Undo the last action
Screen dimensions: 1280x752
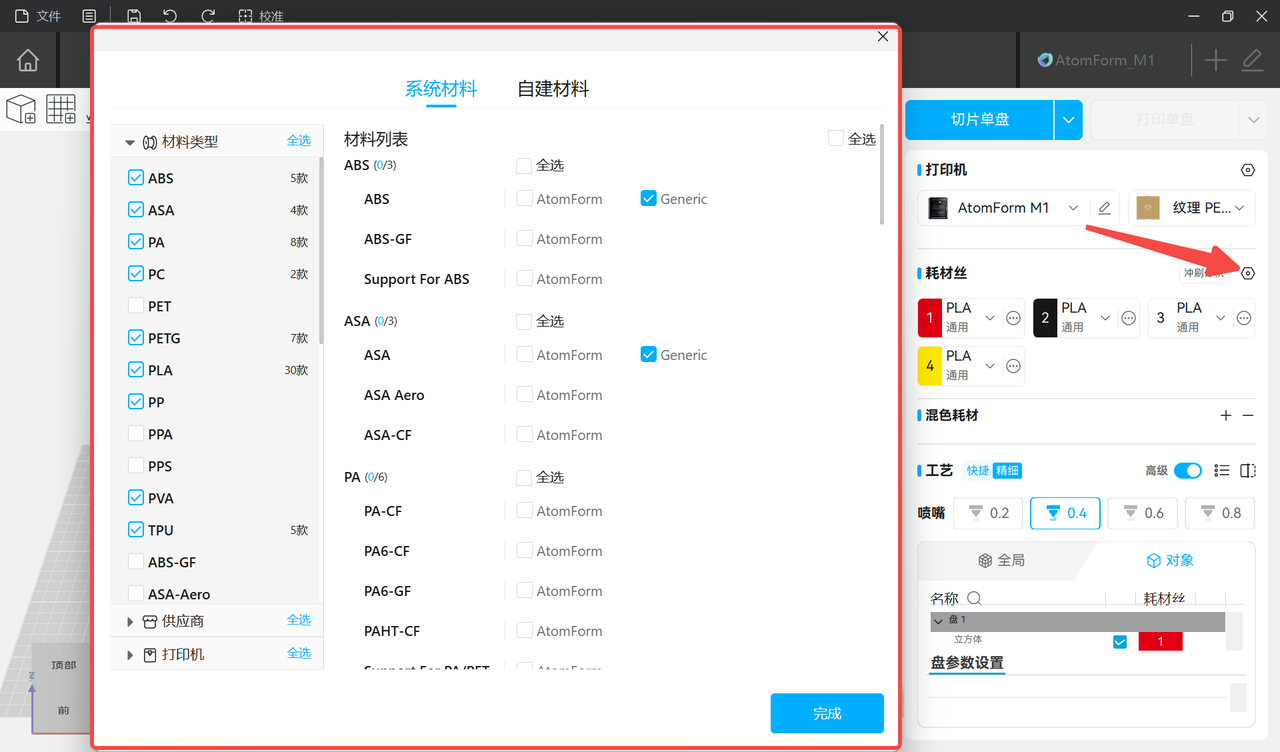[x=170, y=16]
